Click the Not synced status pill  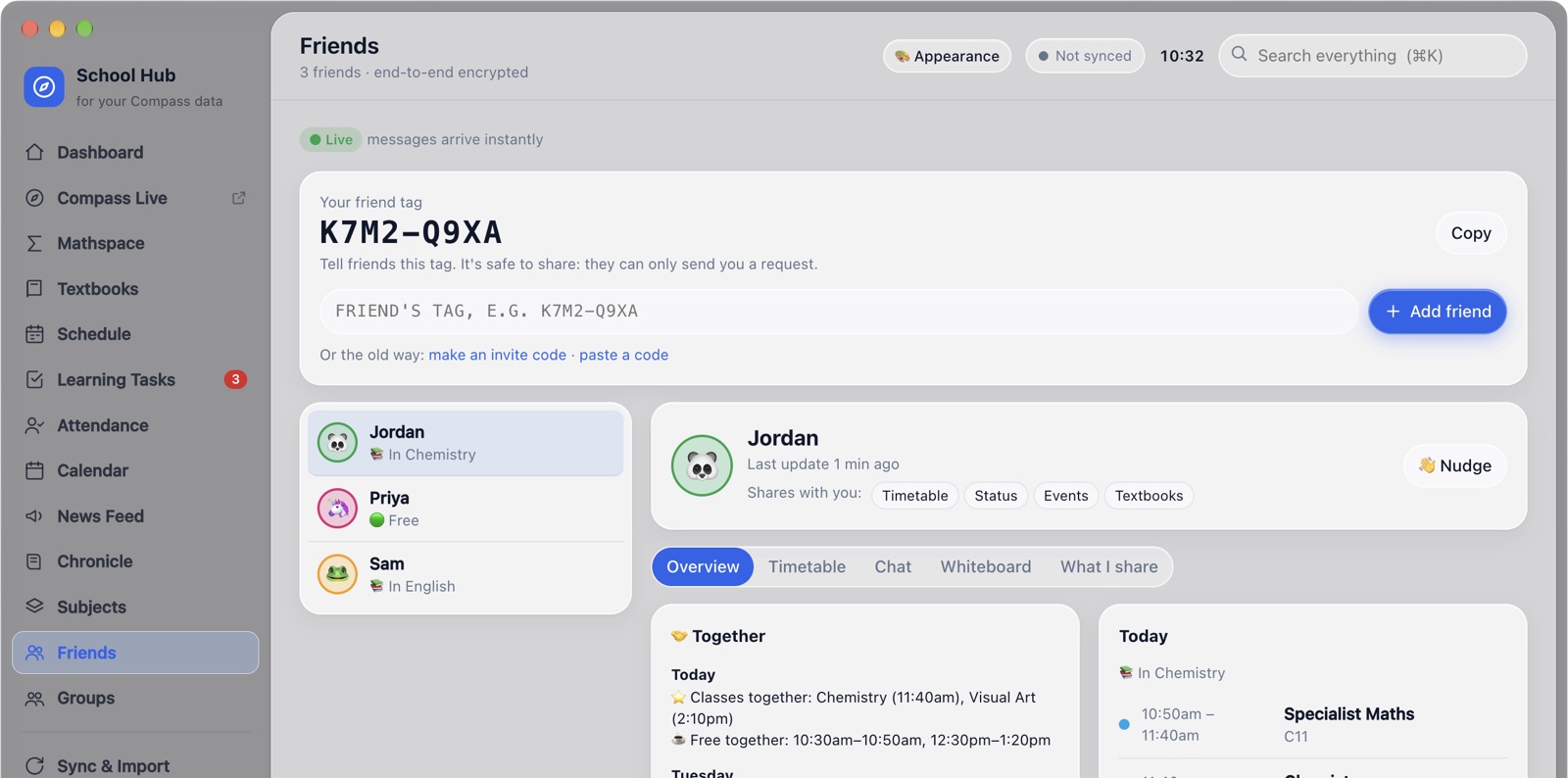click(1085, 56)
